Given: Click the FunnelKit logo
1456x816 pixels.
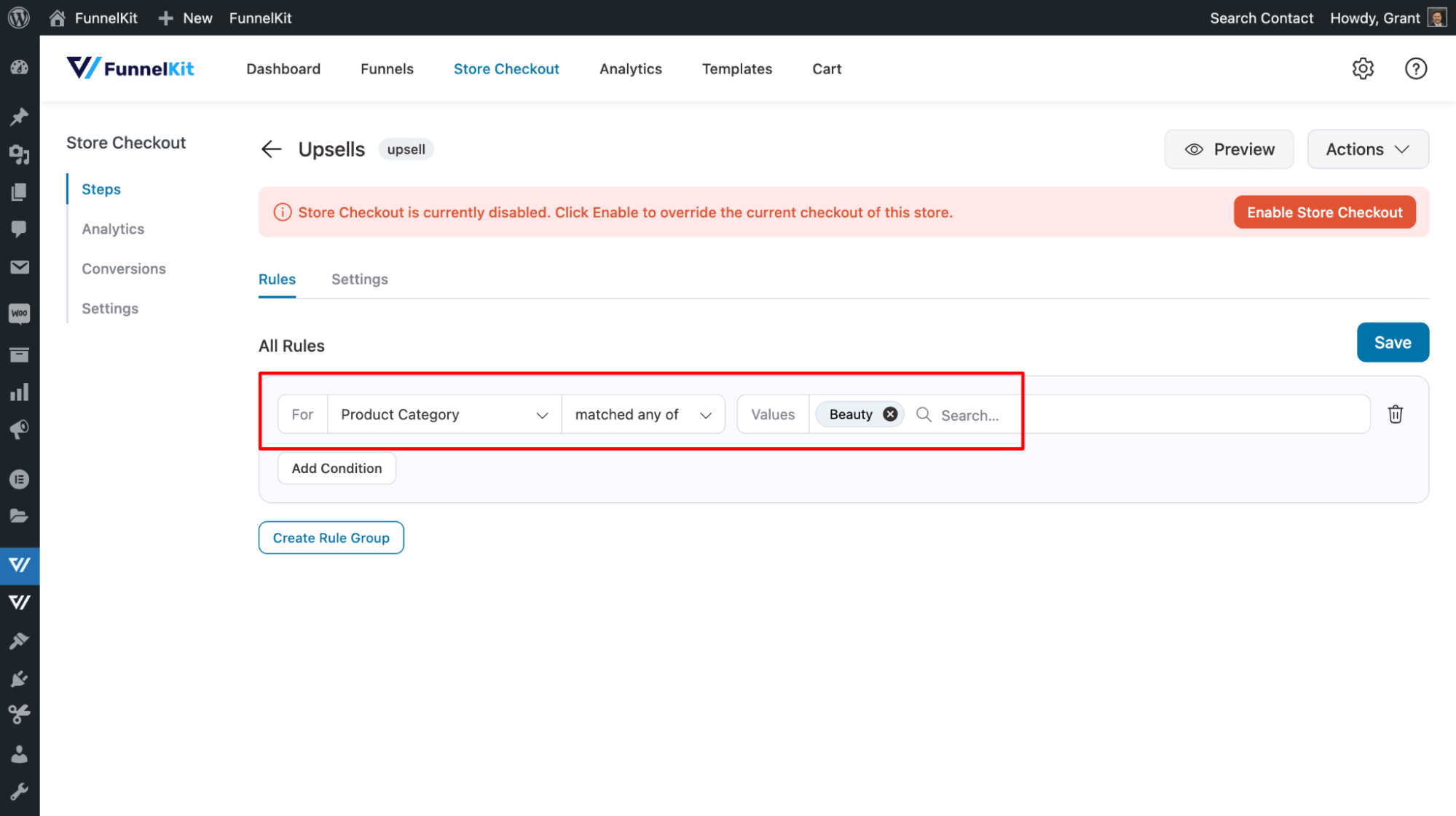Looking at the screenshot, I should pos(130,68).
